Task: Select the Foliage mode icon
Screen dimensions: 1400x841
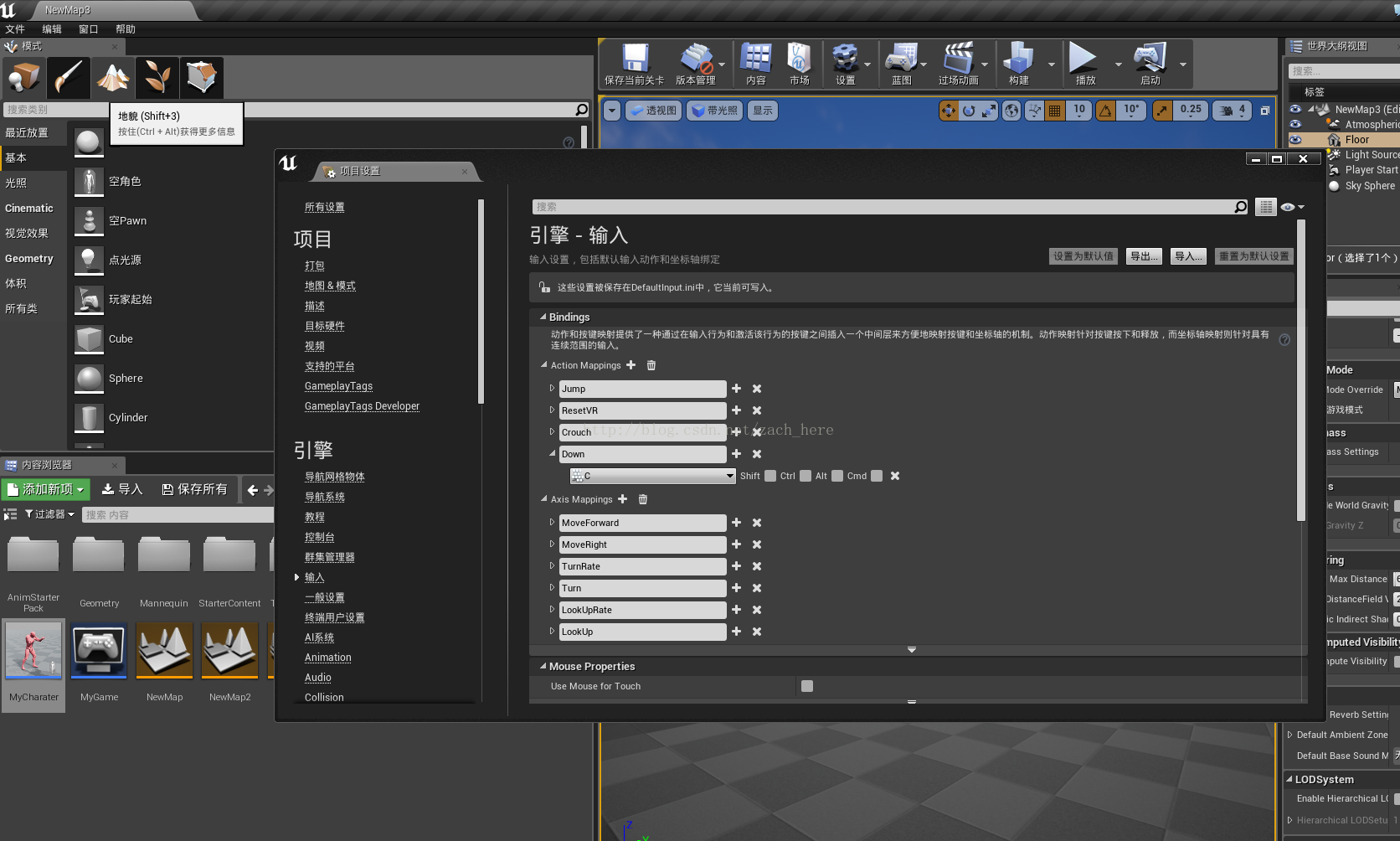Action: point(157,78)
